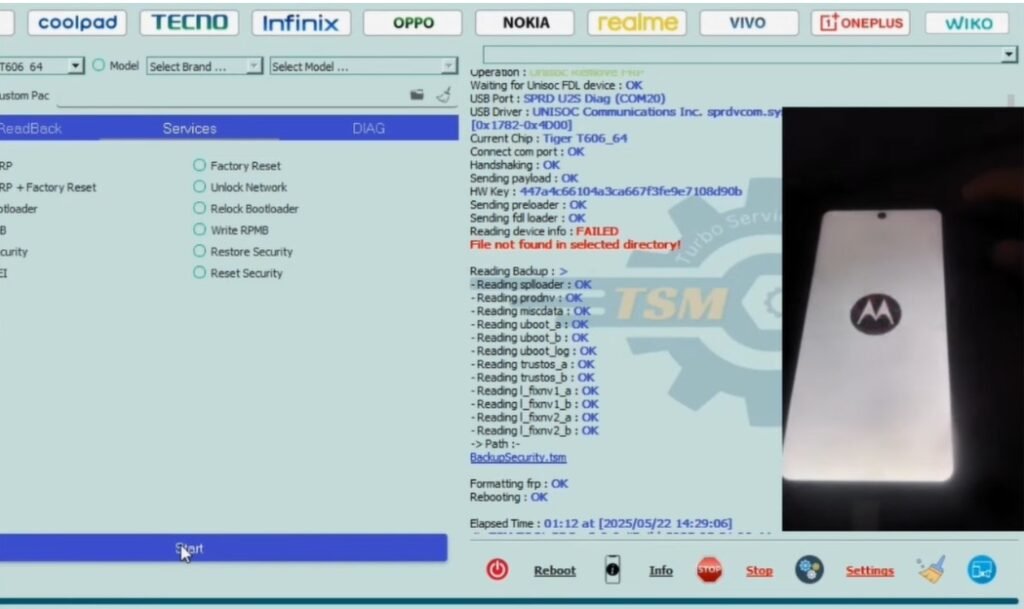Viewport: 1024px width, 609px height.
Task: Click the 'Reading device info : FAILED' line
Action: coord(544,231)
